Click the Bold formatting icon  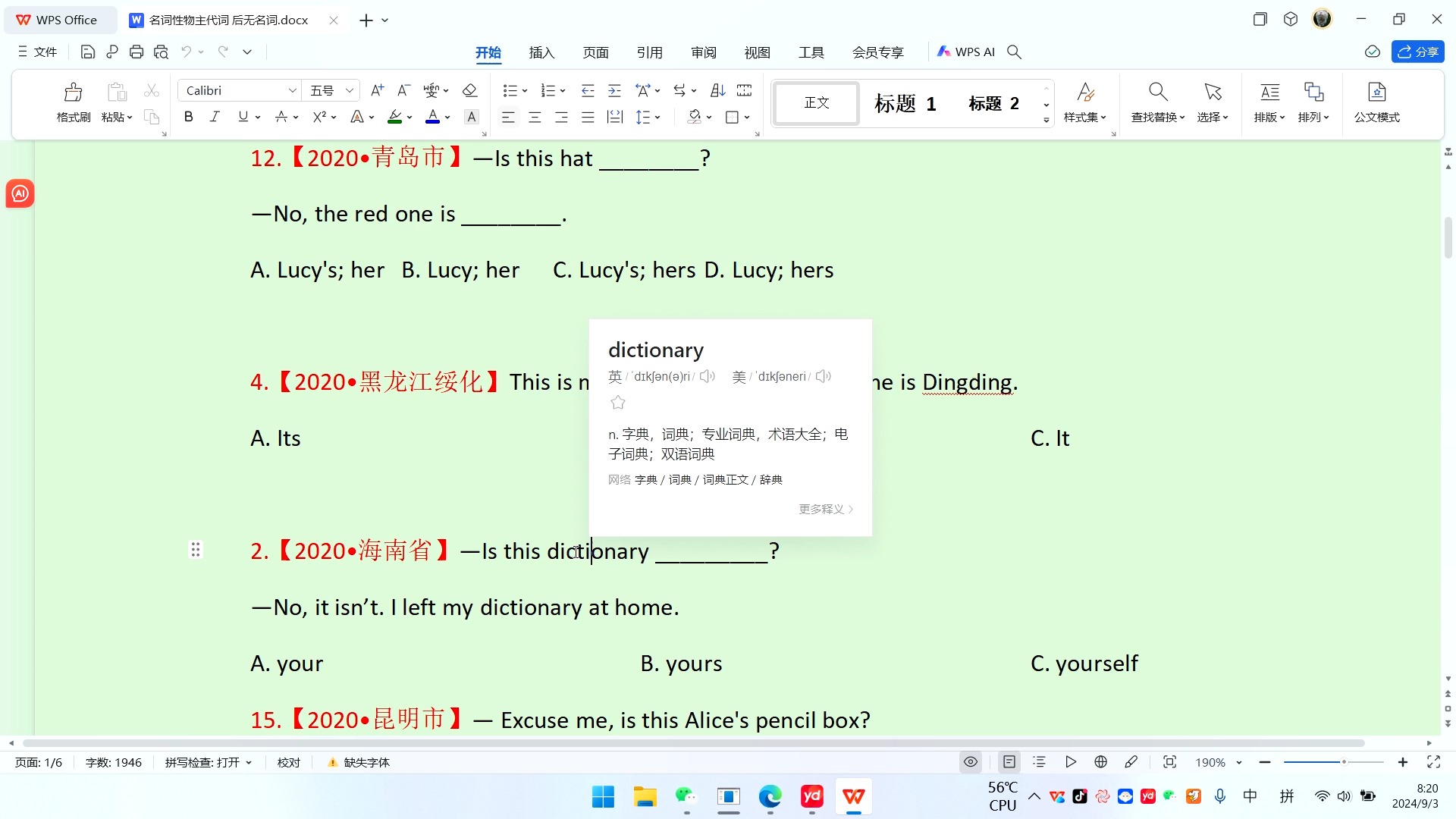(189, 117)
